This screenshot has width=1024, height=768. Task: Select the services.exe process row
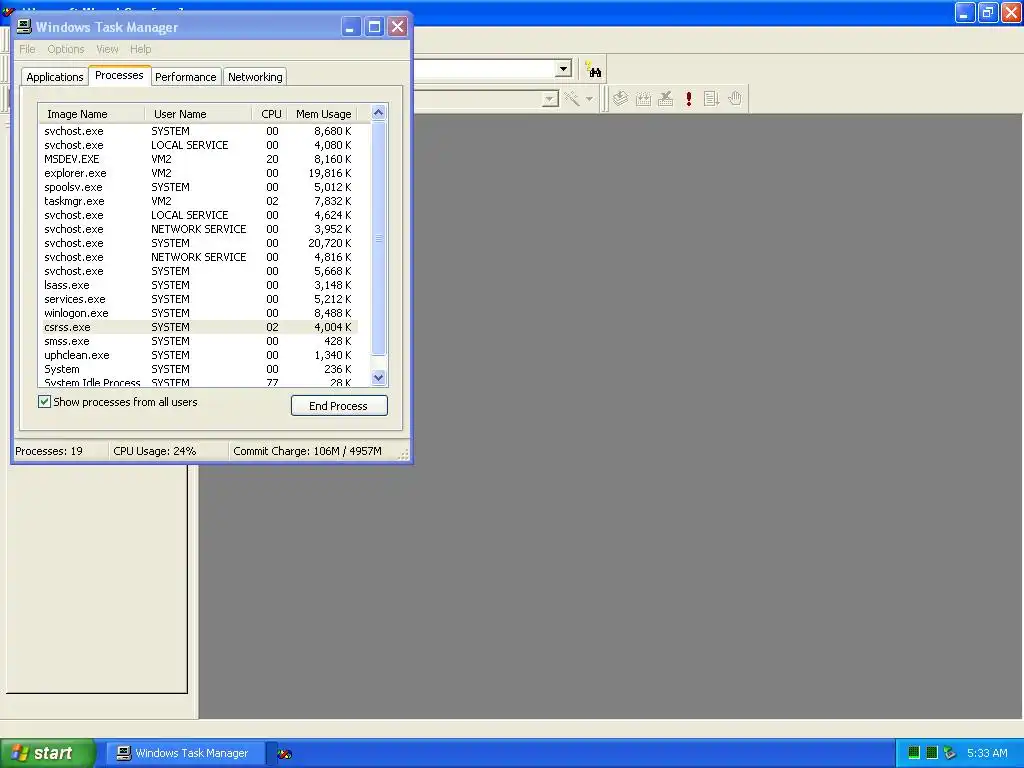[x=198, y=299]
